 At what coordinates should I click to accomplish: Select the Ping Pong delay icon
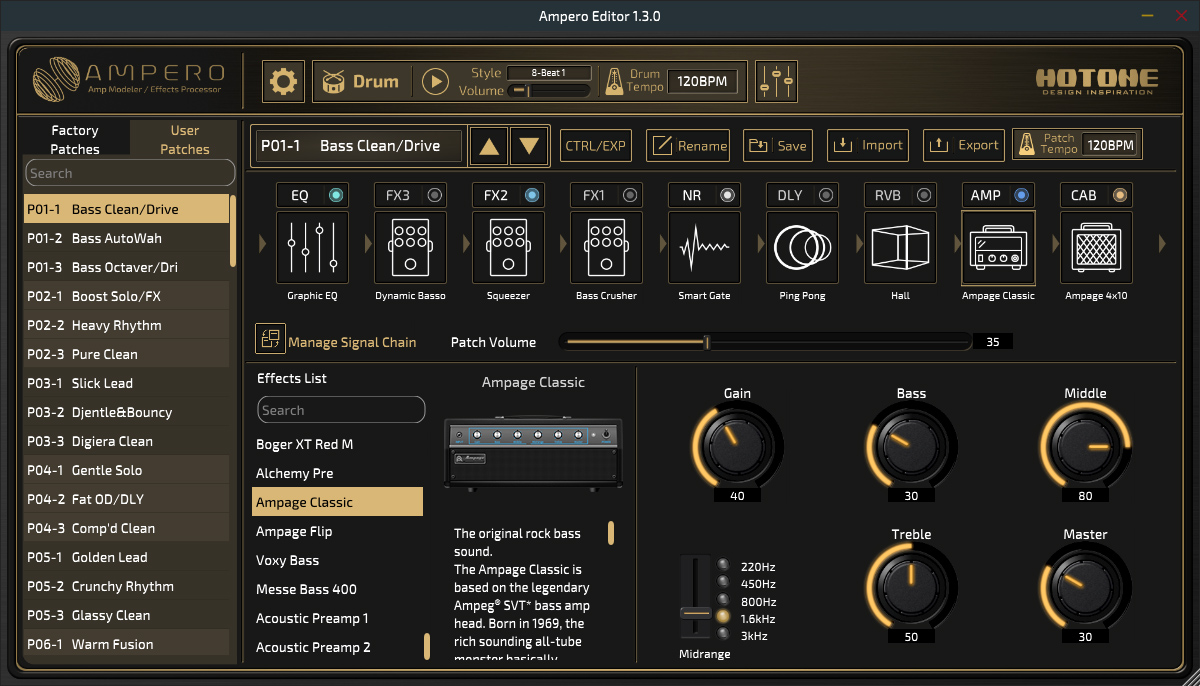pos(803,247)
